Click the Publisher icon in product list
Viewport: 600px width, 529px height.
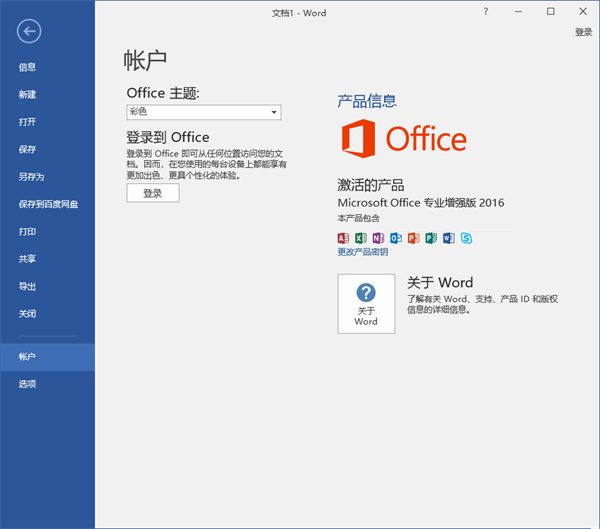[431, 238]
